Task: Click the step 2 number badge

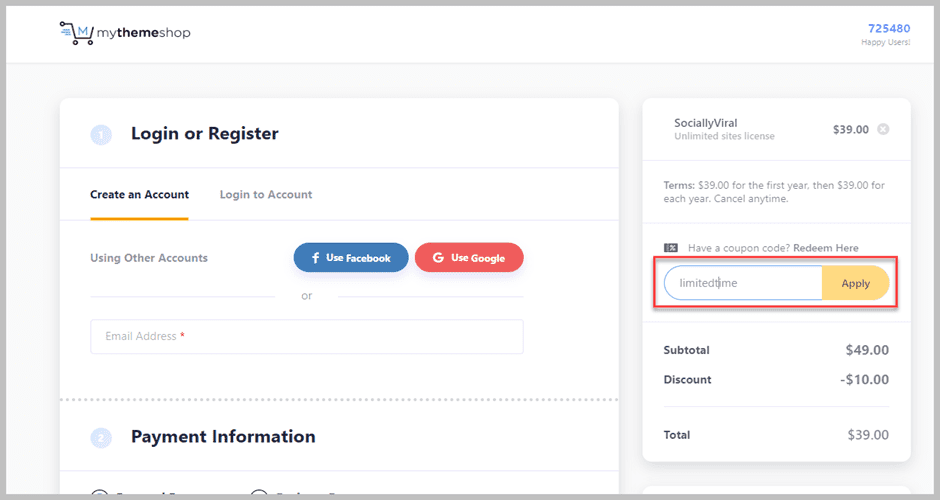Action: point(101,437)
